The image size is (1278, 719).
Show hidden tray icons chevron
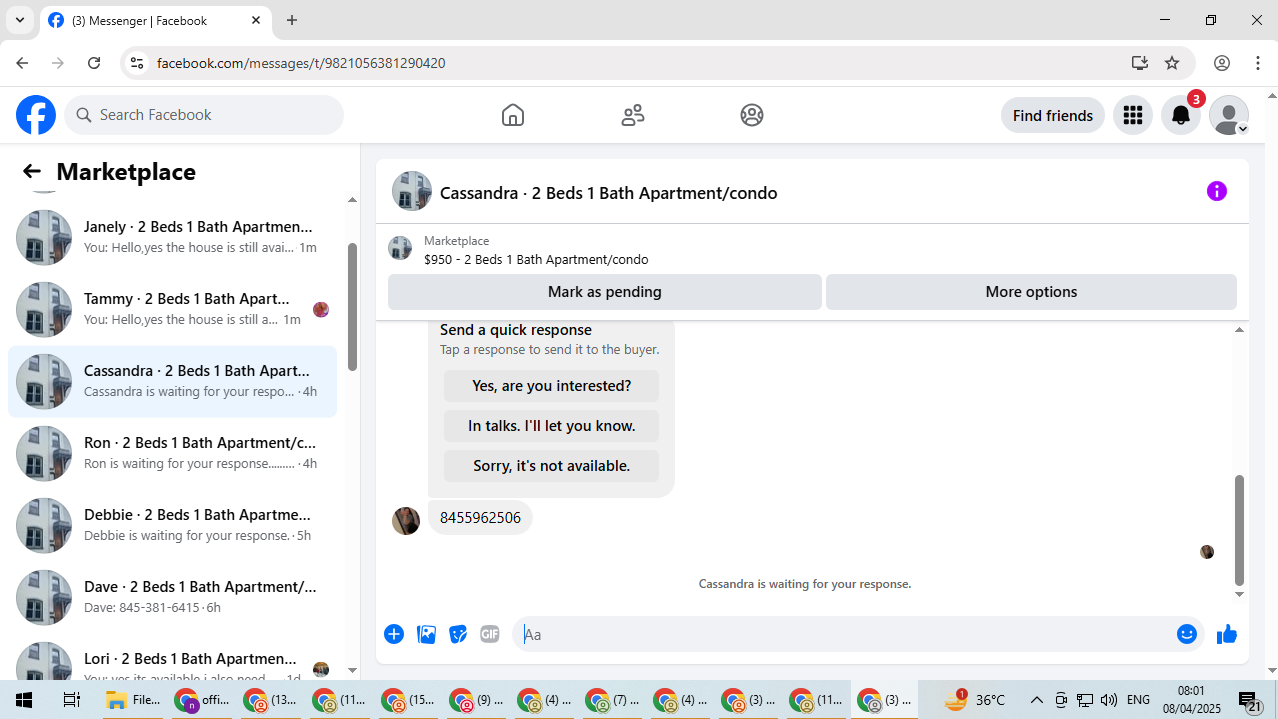(1036, 700)
